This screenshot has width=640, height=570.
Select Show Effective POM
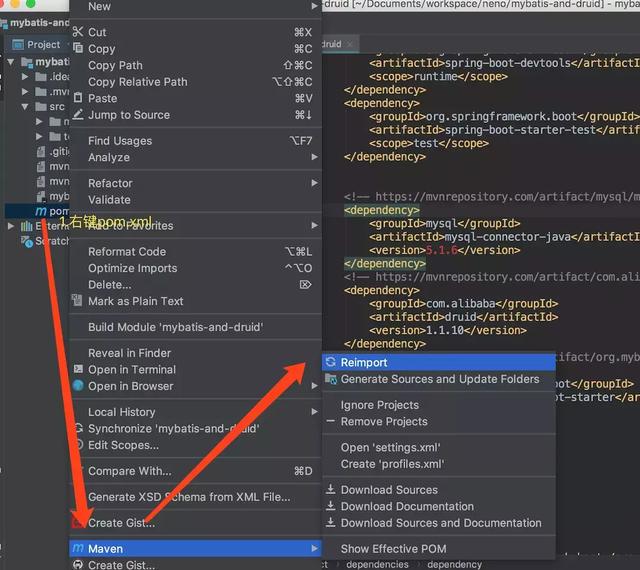click(x=439, y=549)
